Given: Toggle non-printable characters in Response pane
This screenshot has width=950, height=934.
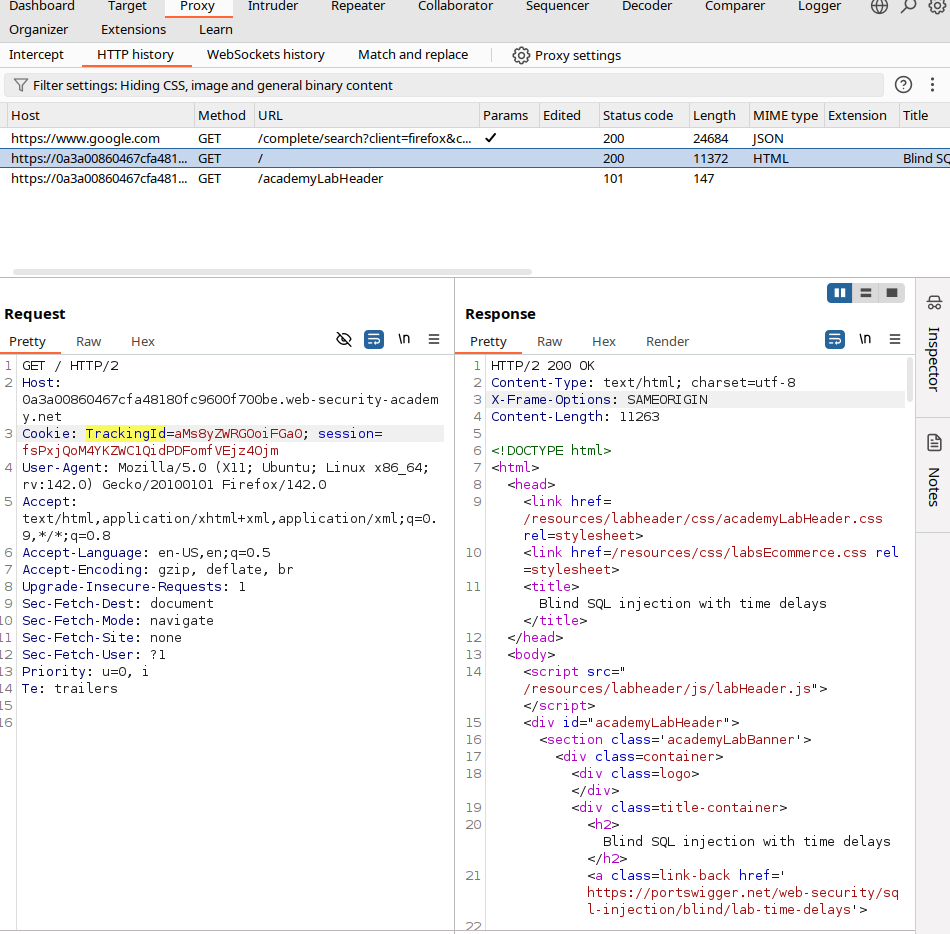Looking at the screenshot, I should [865, 339].
